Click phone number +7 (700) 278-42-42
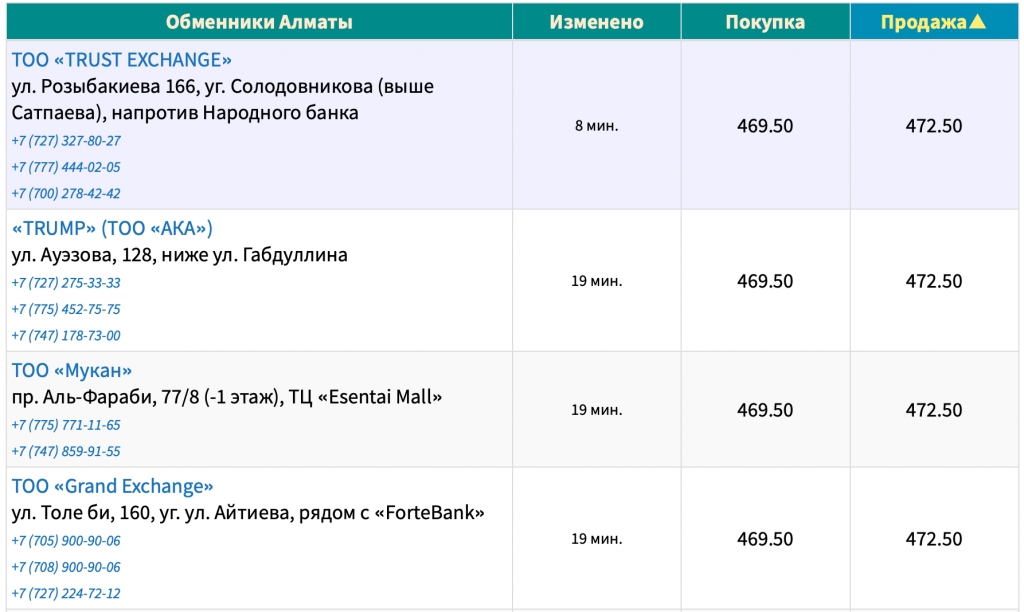This screenshot has width=1024, height=612. pyautogui.click(x=66, y=193)
